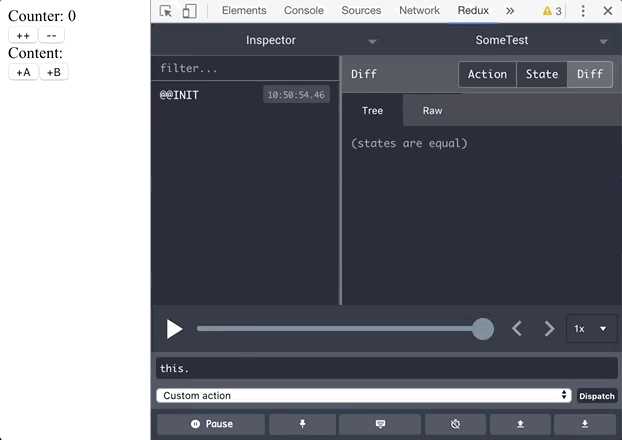
Task: Open the Console tab
Action: coord(303,10)
